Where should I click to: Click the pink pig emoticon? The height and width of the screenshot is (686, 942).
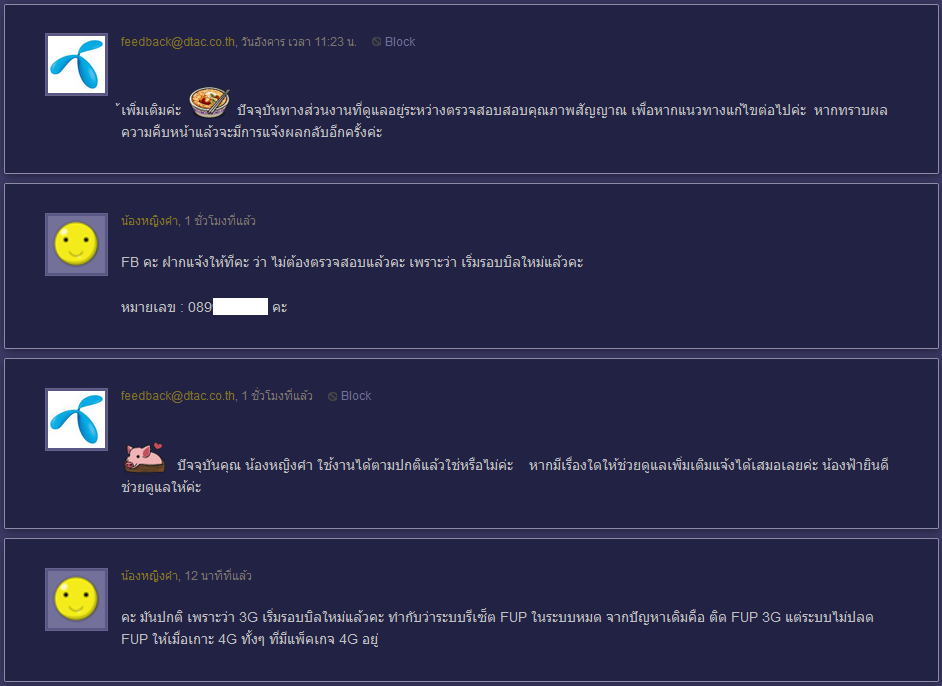coord(144,457)
